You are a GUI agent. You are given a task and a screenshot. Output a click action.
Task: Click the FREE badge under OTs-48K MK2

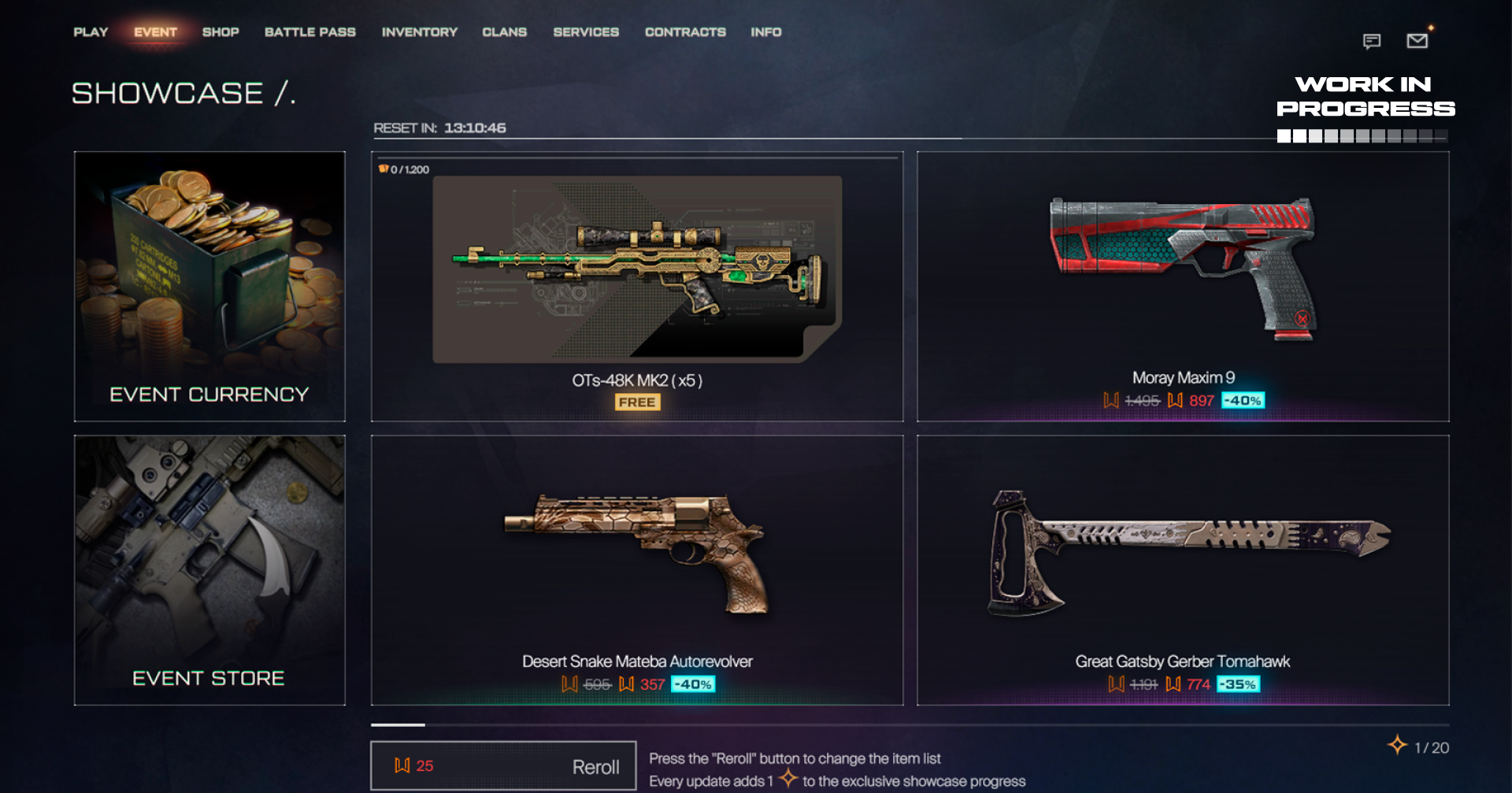click(x=637, y=402)
